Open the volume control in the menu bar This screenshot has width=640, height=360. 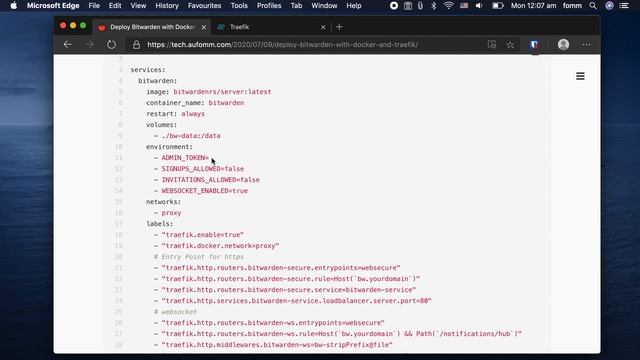click(479, 6)
